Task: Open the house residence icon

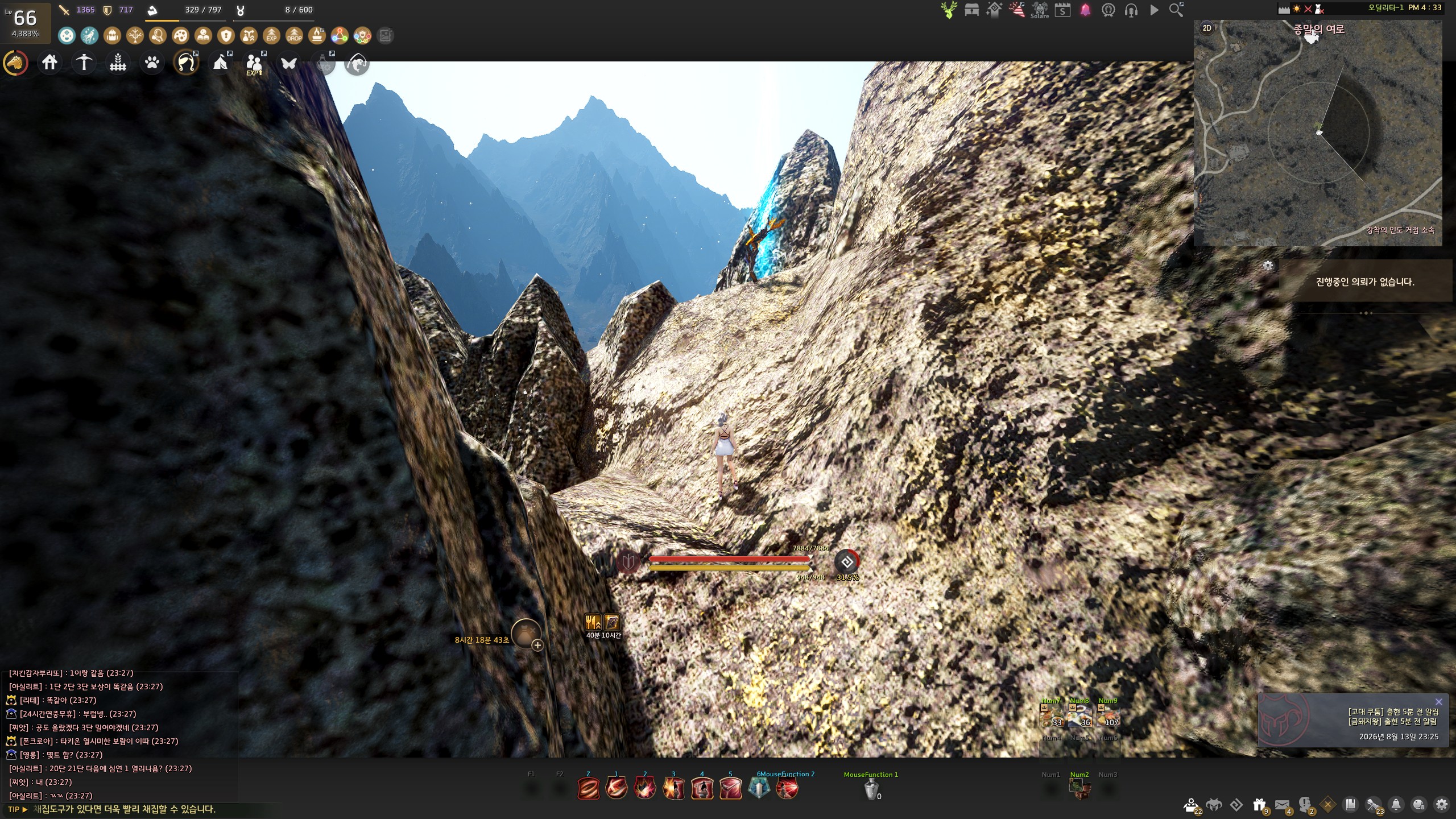Action: click(49, 62)
